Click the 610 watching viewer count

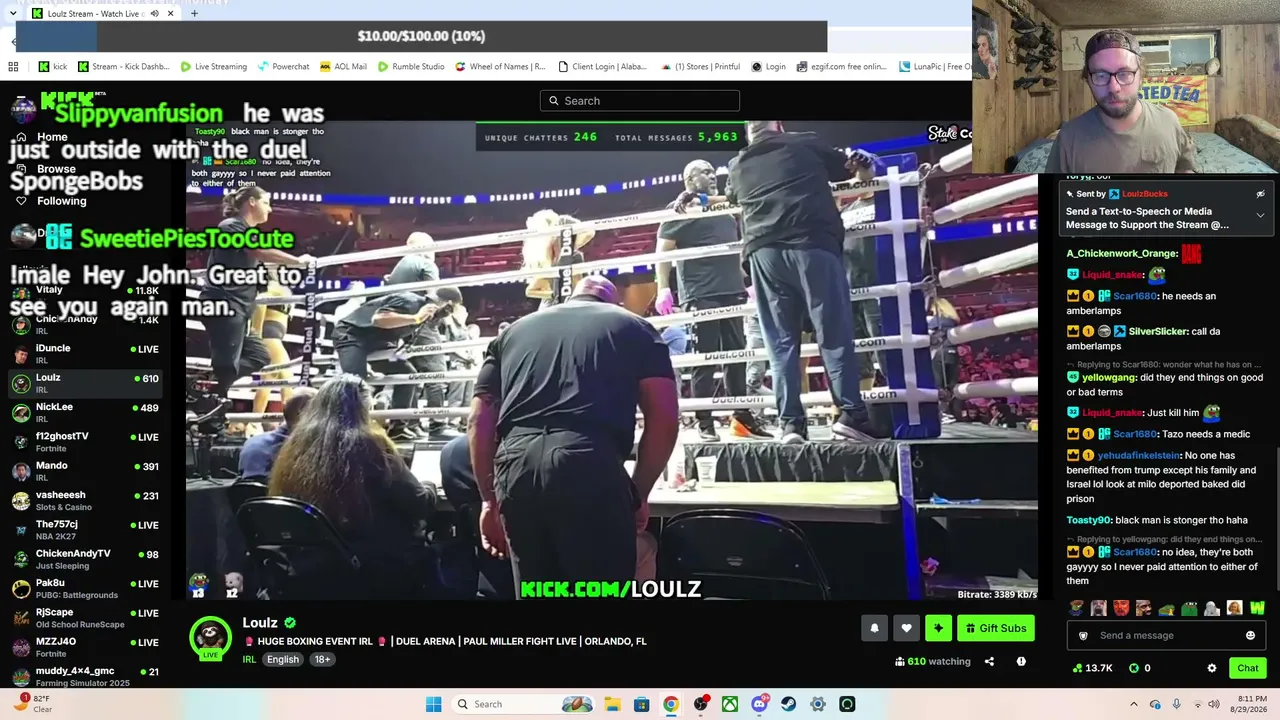point(933,661)
